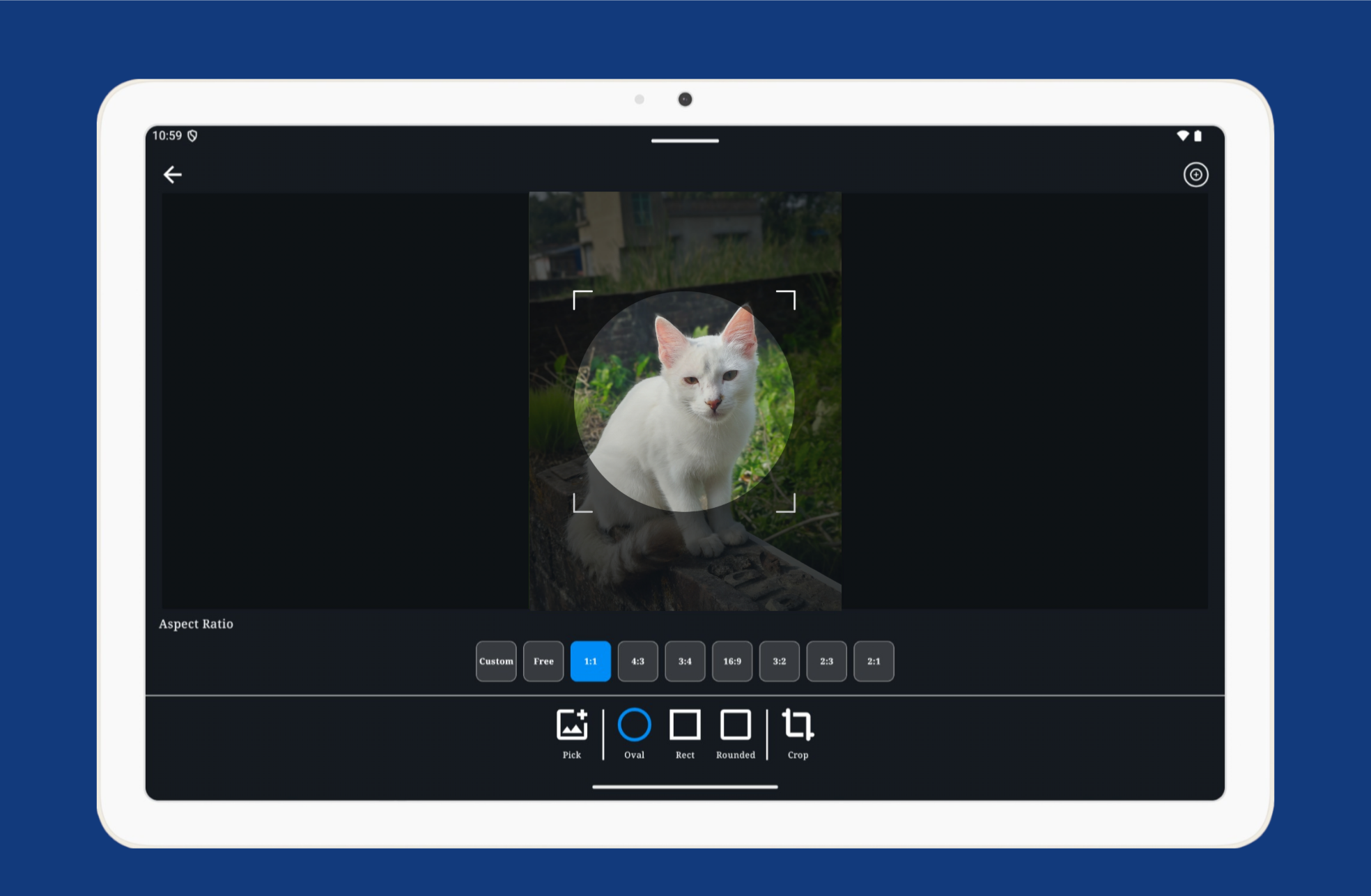Click the circled plus icon top right
Image resolution: width=1371 pixels, height=896 pixels.
[1195, 174]
